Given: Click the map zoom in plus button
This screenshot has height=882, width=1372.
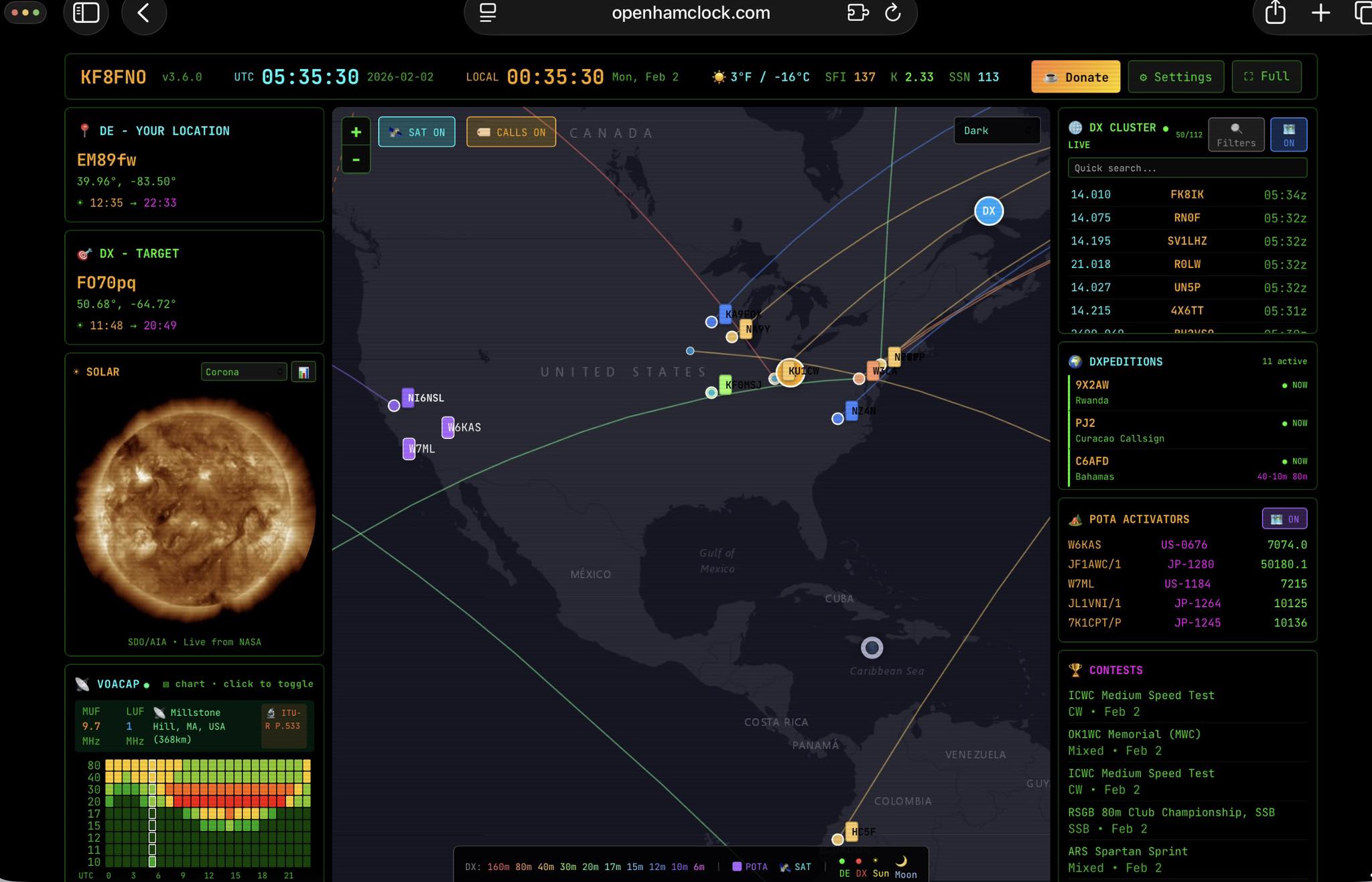Looking at the screenshot, I should point(356,132).
